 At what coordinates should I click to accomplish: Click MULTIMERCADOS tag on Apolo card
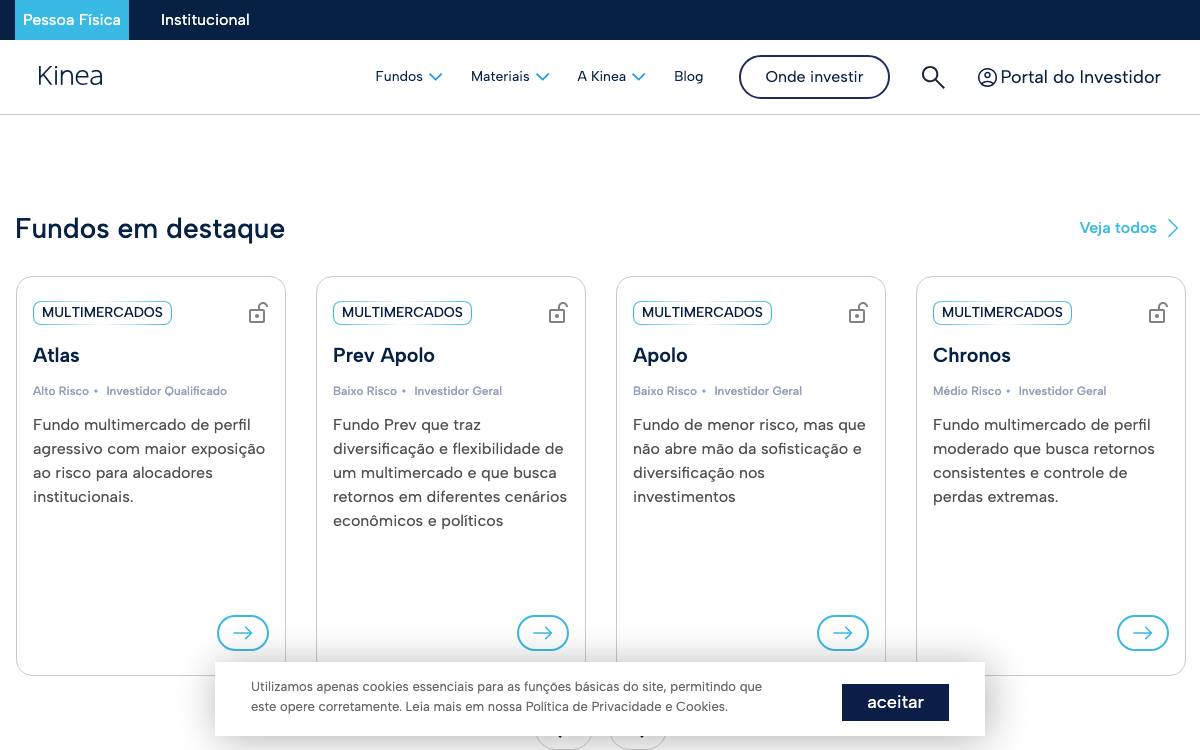tap(702, 313)
